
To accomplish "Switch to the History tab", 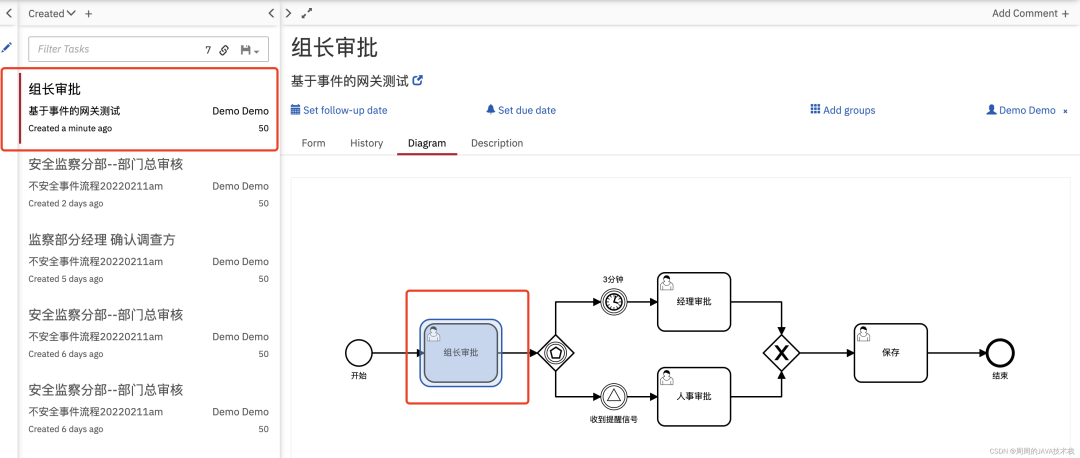I will [x=366, y=143].
